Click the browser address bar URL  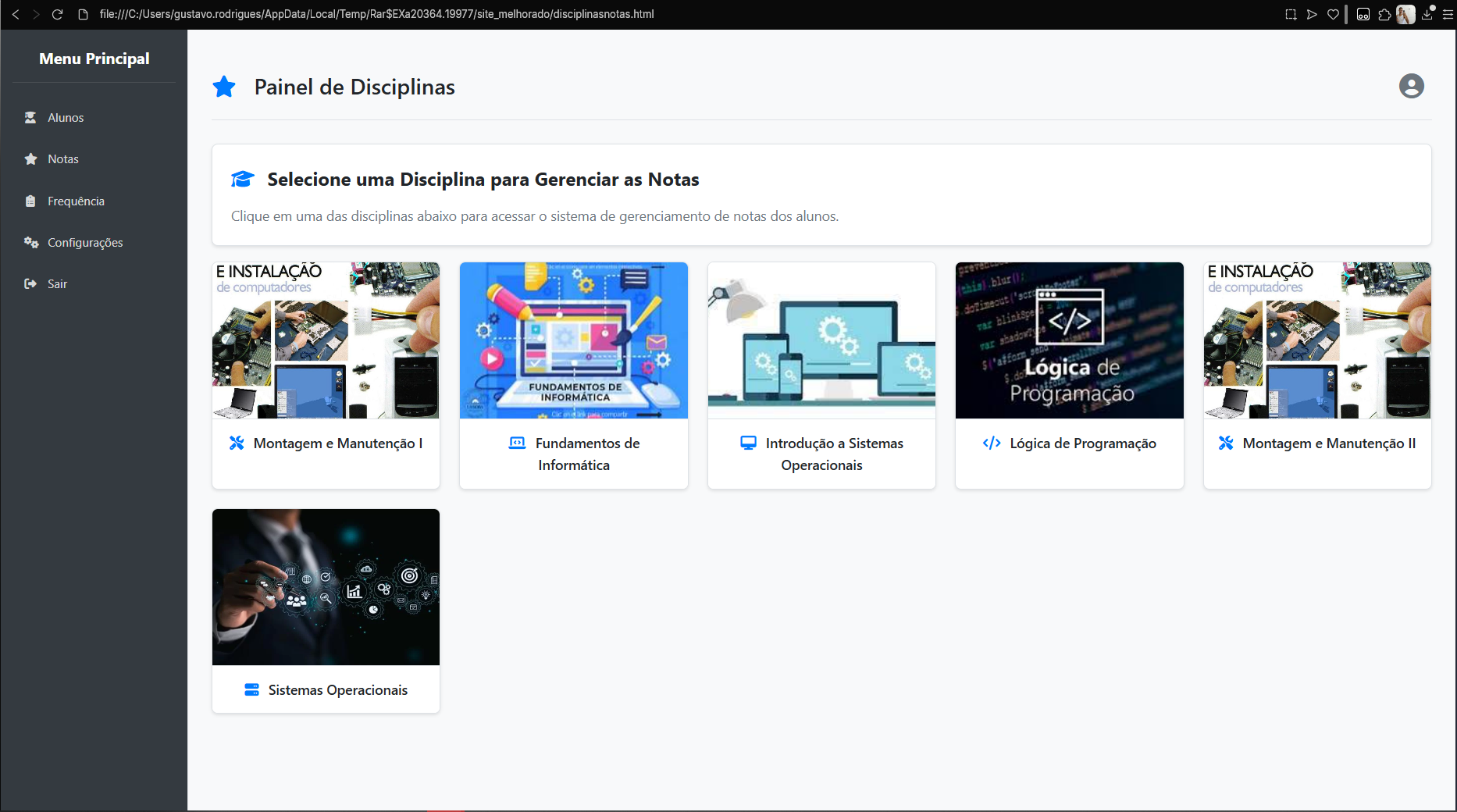[x=376, y=14]
